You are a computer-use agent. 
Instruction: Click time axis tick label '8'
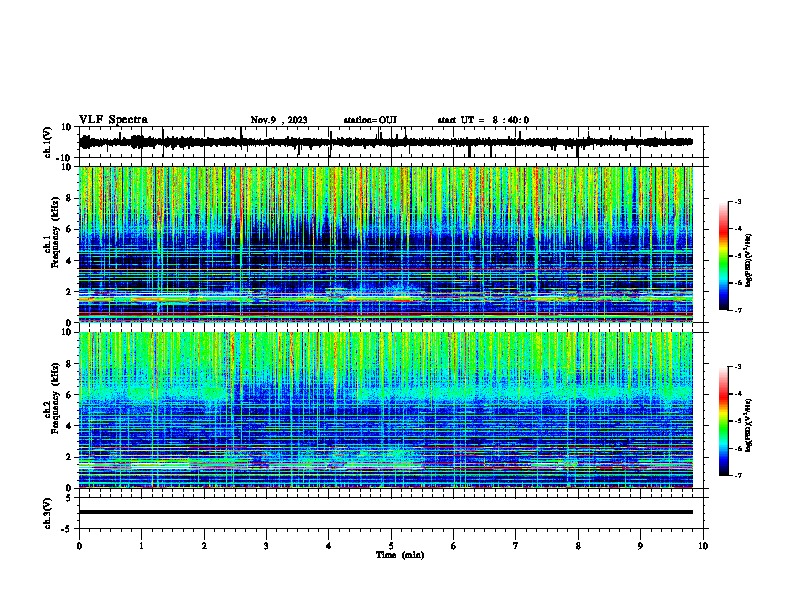click(x=578, y=546)
